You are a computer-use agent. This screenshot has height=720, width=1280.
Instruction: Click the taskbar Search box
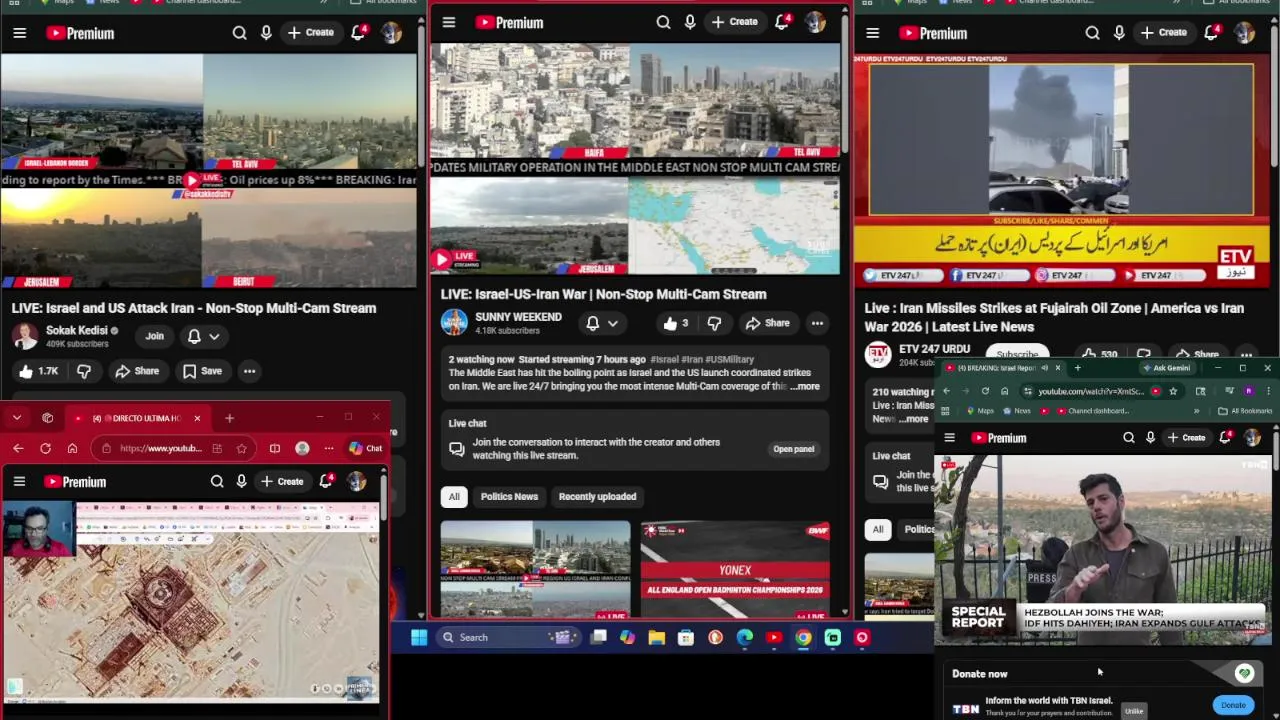pyautogui.click(x=510, y=637)
